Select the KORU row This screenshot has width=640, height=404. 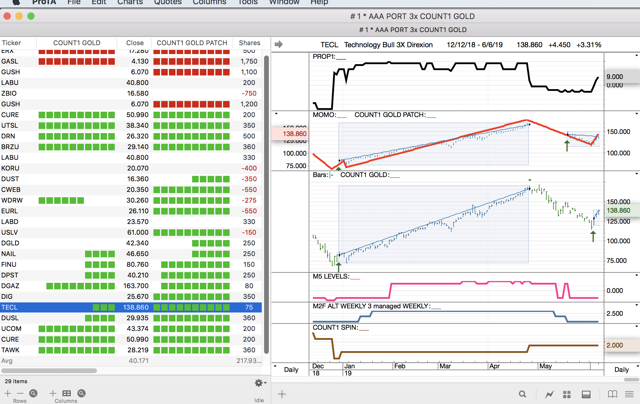[x=131, y=168]
